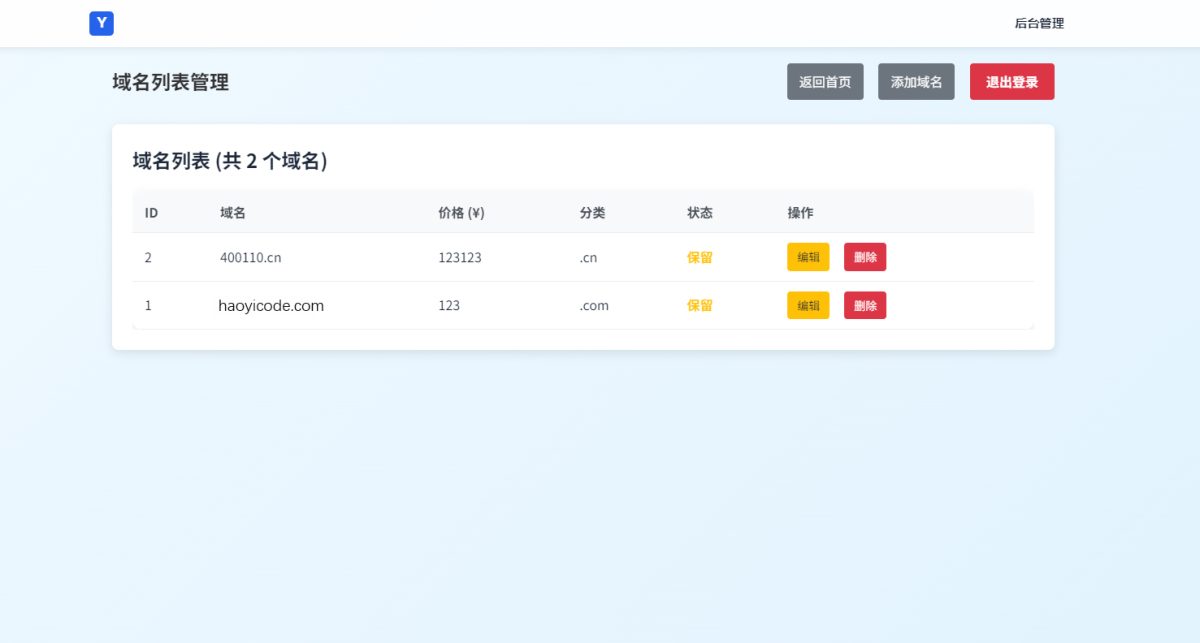Click the .cn category cell

pyautogui.click(x=588, y=257)
